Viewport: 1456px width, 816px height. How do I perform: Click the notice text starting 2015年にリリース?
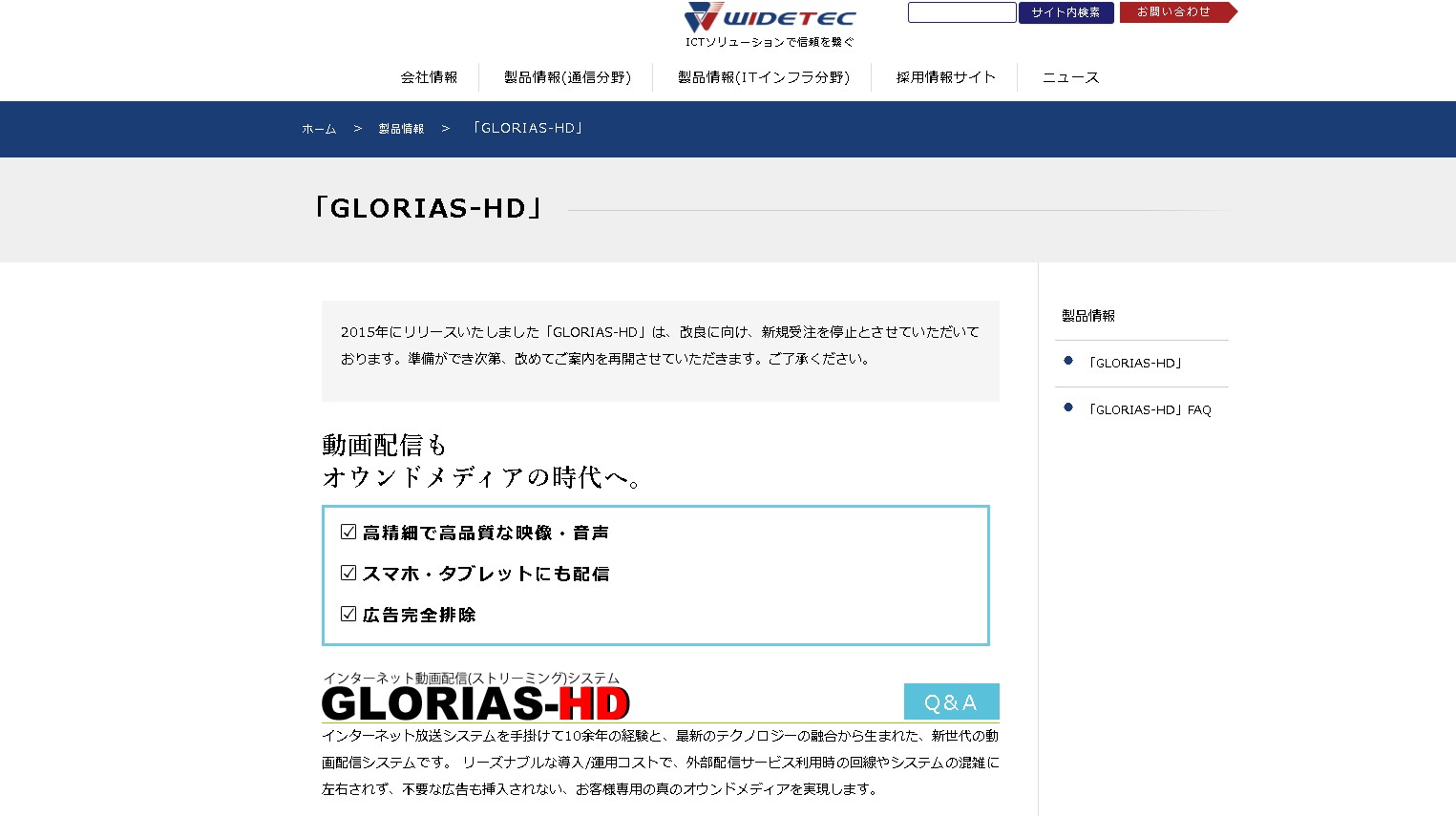point(660,345)
